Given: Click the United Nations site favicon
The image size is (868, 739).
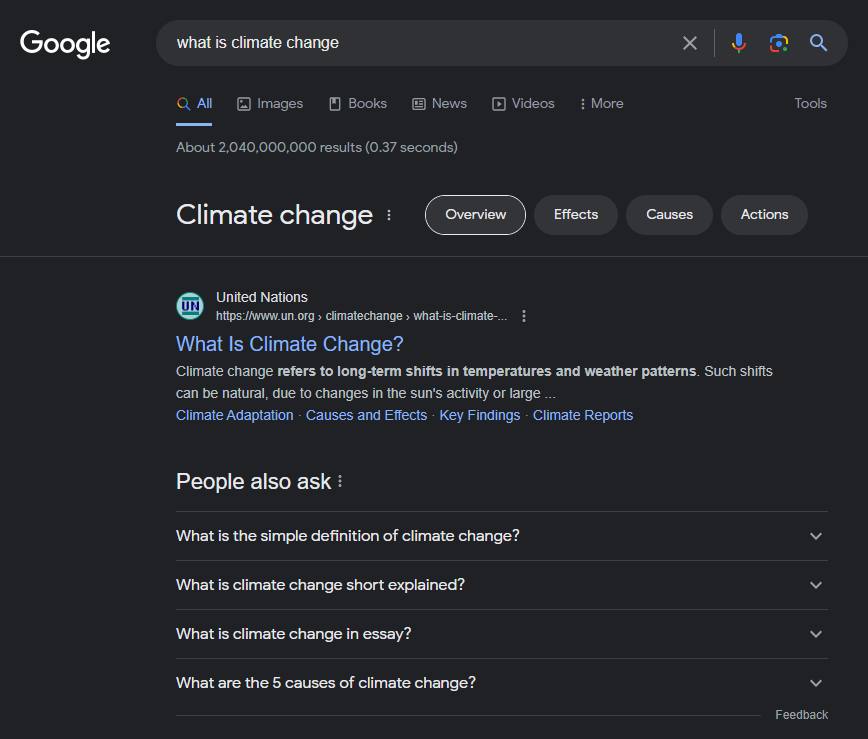Looking at the screenshot, I should [190, 306].
